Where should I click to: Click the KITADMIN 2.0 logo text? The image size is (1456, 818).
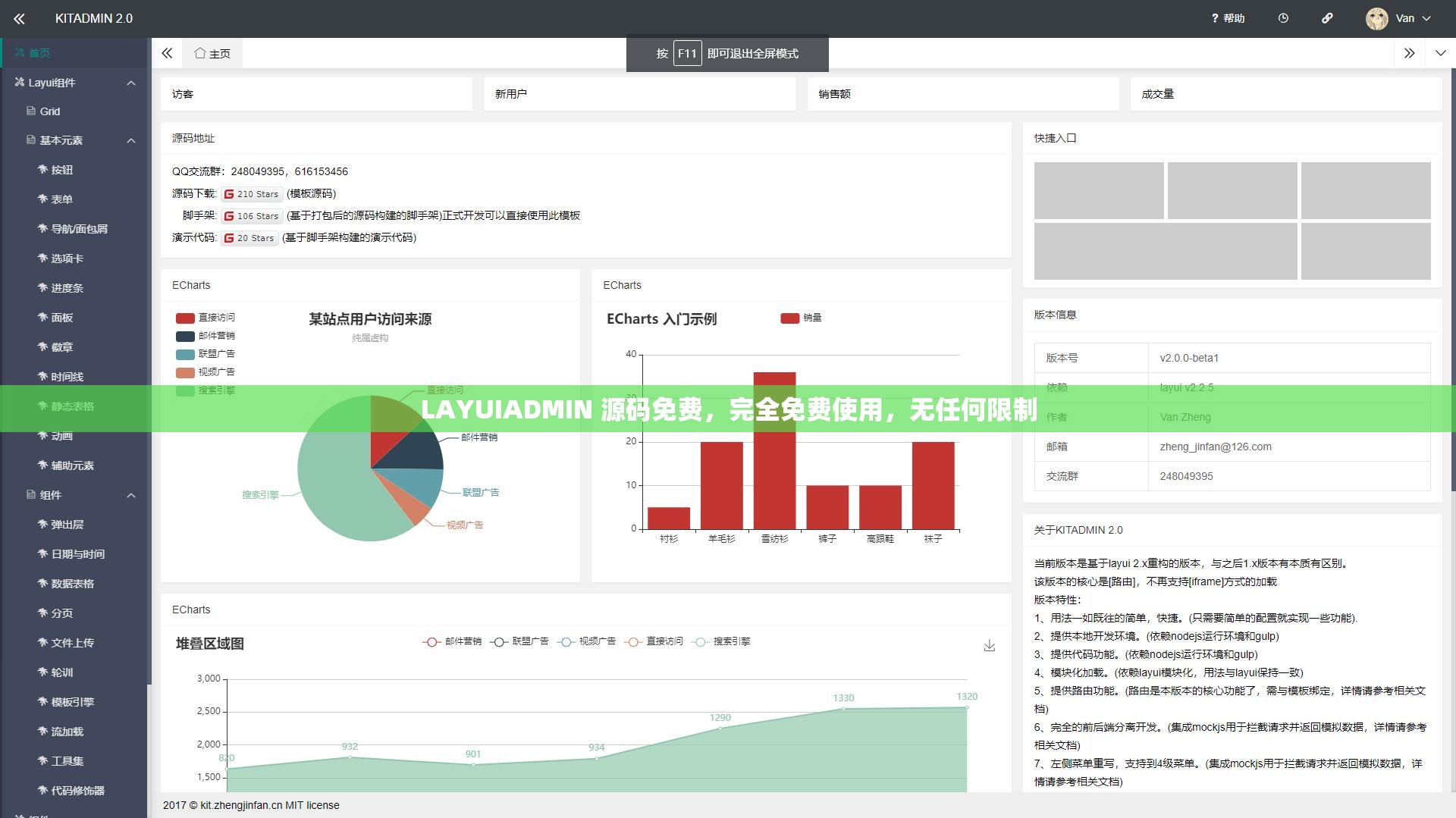(x=94, y=18)
